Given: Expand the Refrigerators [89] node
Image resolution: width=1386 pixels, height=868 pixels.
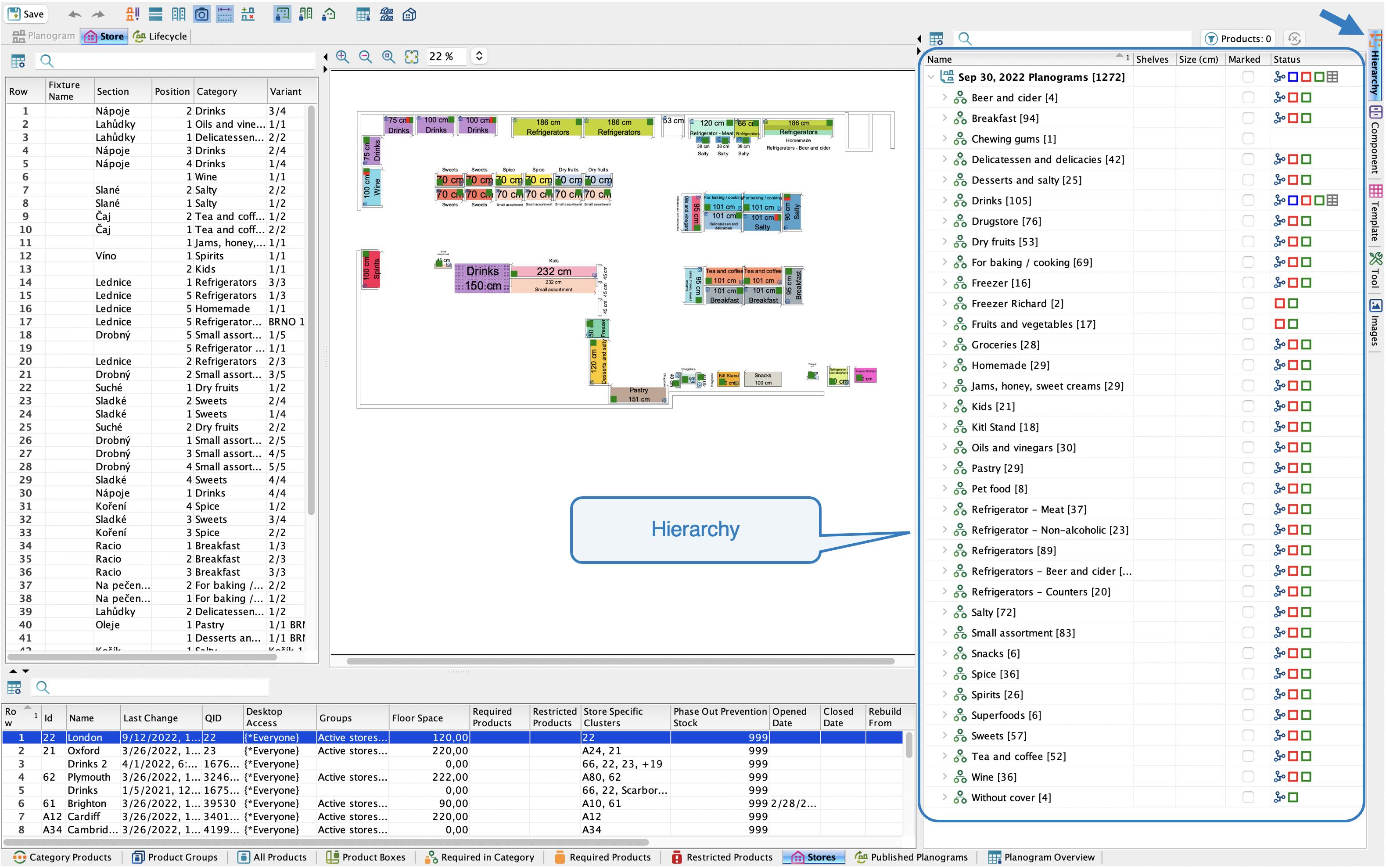Looking at the screenshot, I should click(944, 550).
